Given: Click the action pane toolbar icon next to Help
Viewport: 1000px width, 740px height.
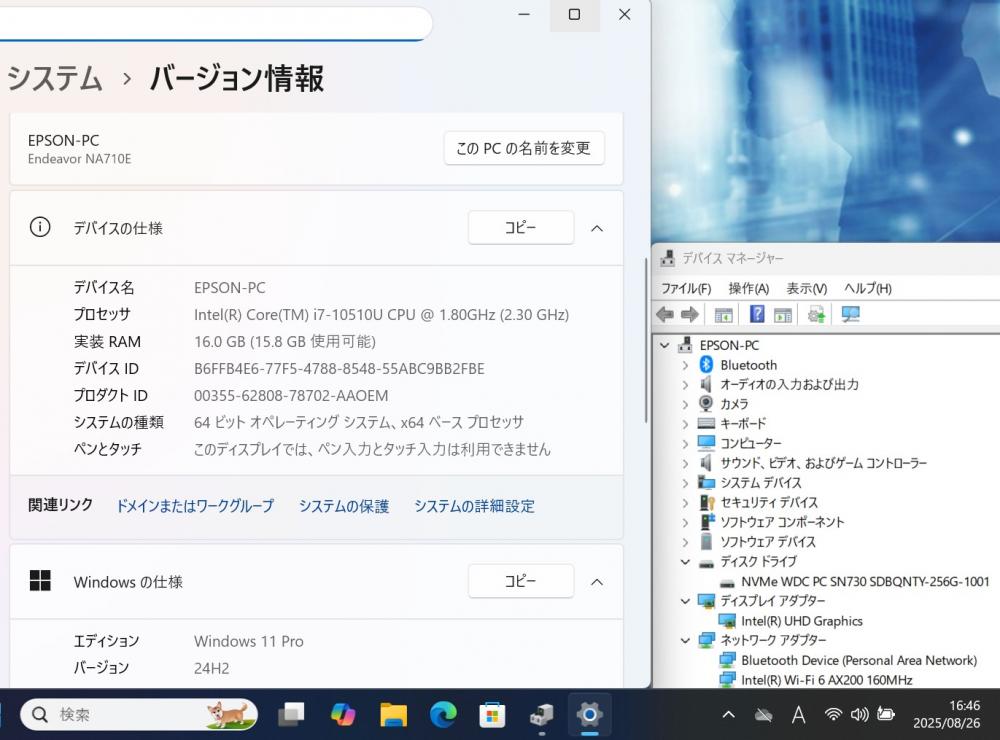Looking at the screenshot, I should coord(783,314).
